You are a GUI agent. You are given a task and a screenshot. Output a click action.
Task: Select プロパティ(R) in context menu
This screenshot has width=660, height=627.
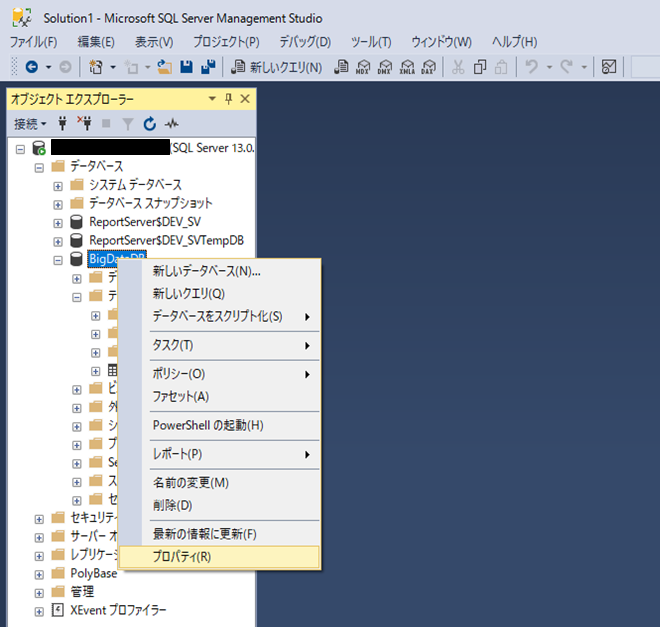[x=219, y=557]
